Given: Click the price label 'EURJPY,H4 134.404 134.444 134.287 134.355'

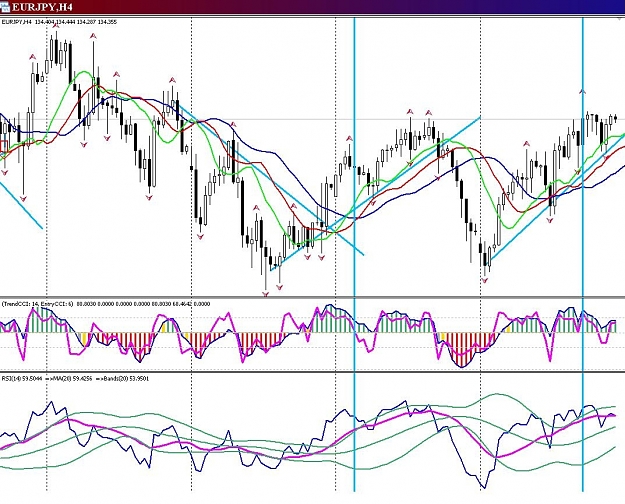Looking at the screenshot, I should point(59,22).
